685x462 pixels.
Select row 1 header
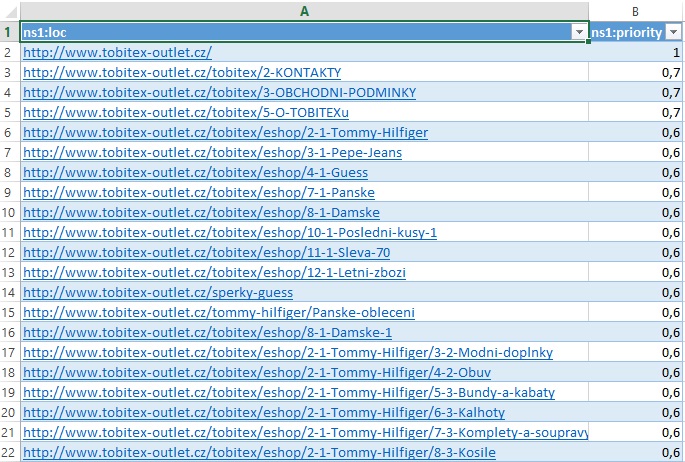point(10,32)
